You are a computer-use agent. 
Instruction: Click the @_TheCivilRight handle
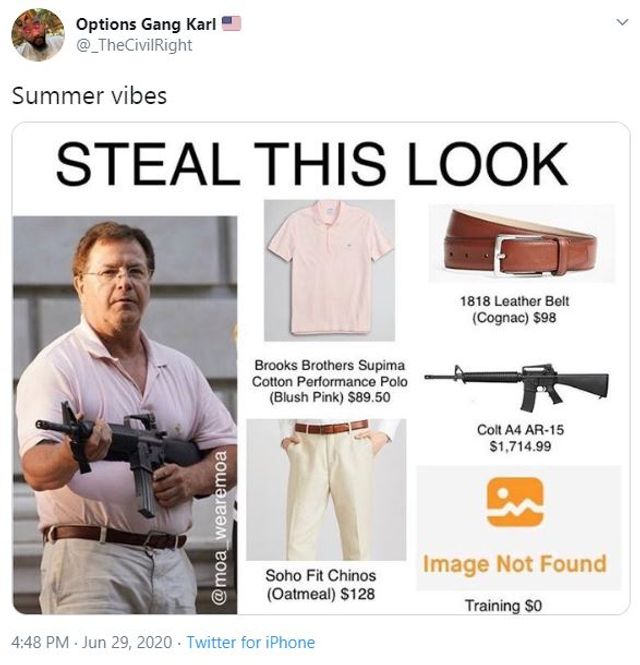tap(134, 45)
